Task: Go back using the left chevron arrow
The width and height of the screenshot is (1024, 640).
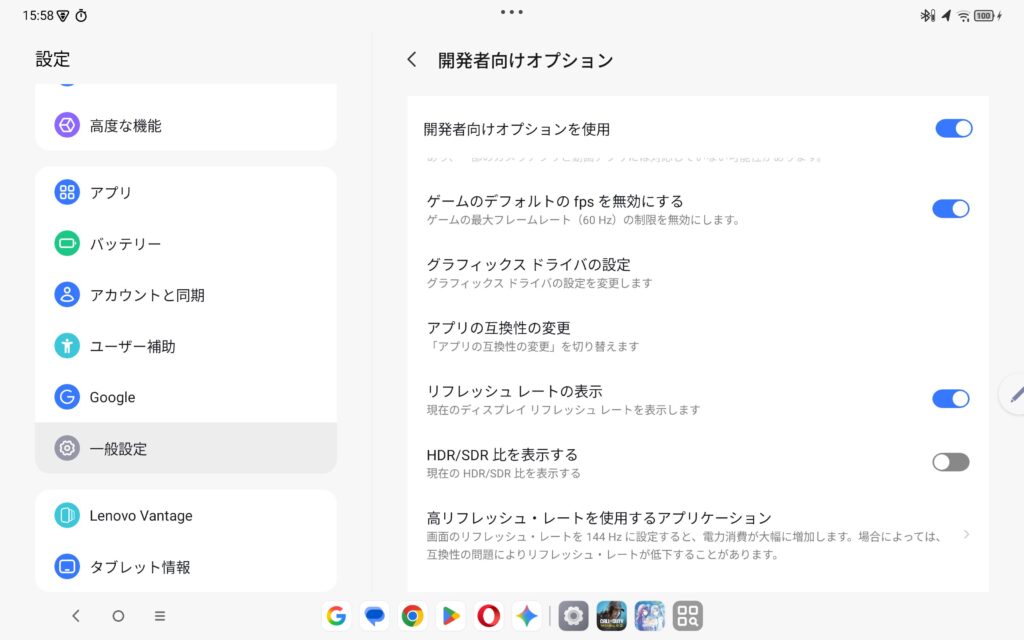Action: (x=412, y=59)
